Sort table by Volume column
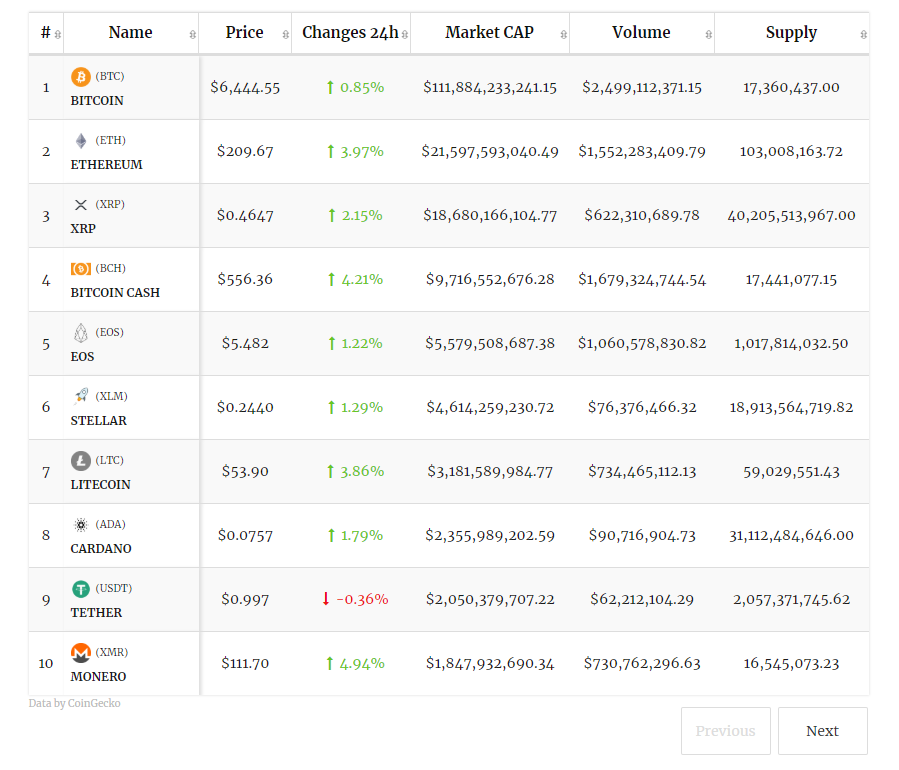Image resolution: width=899 pixels, height=770 pixels. click(x=641, y=33)
